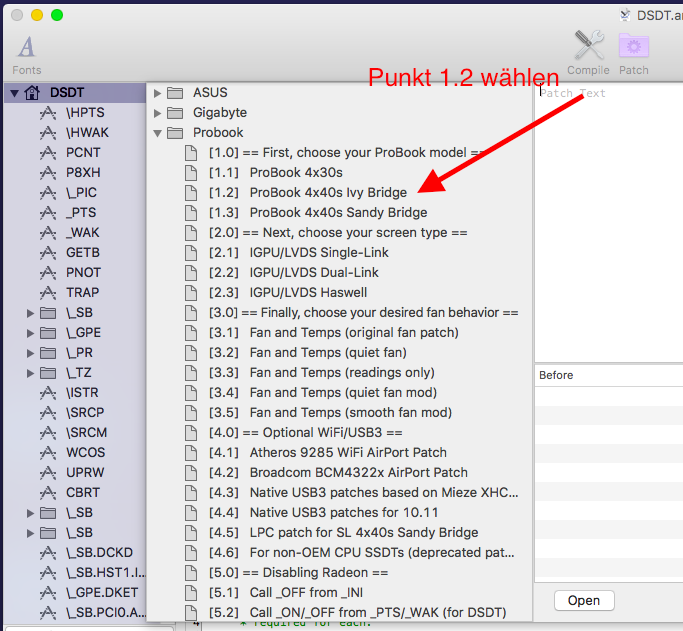The width and height of the screenshot is (683, 631).
Task: Expand the \_PR tree folder
Action: pos(30,353)
